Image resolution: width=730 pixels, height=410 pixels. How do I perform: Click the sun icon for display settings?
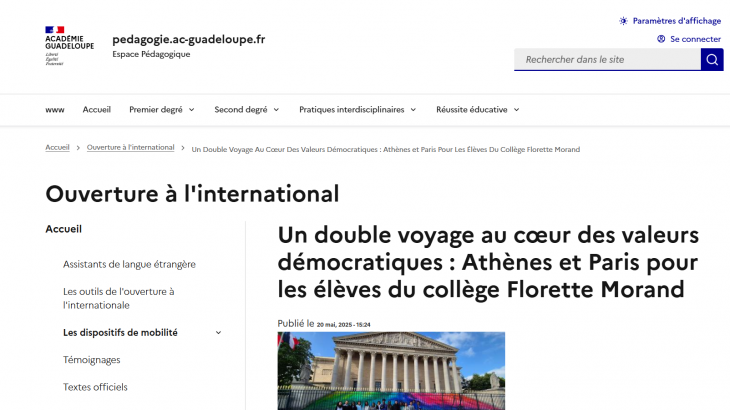[624, 20]
